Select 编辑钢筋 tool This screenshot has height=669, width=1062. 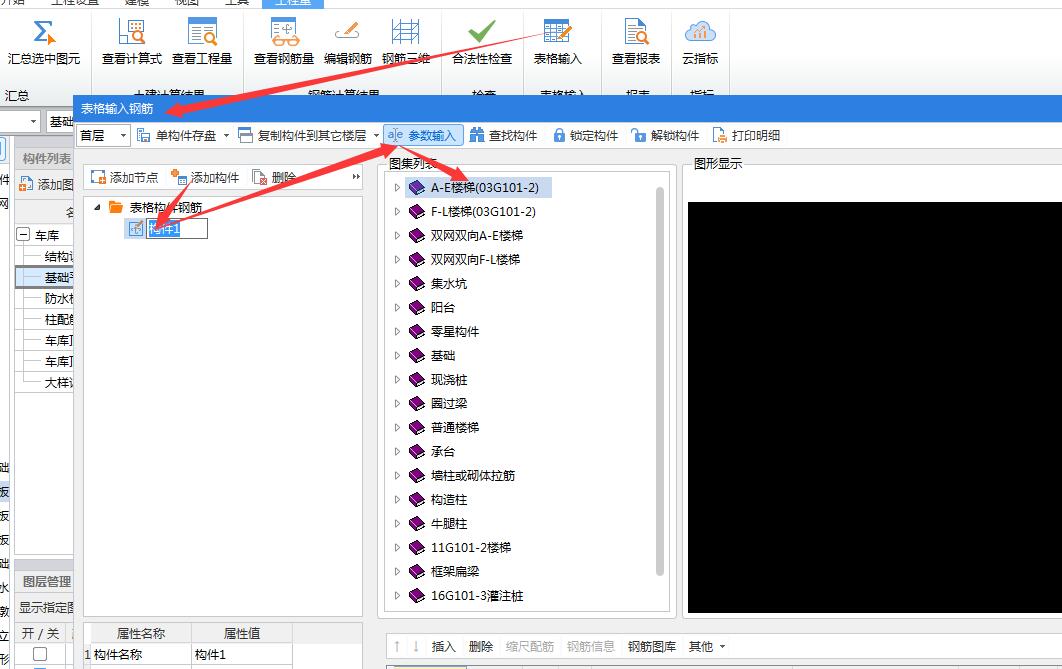coord(347,42)
